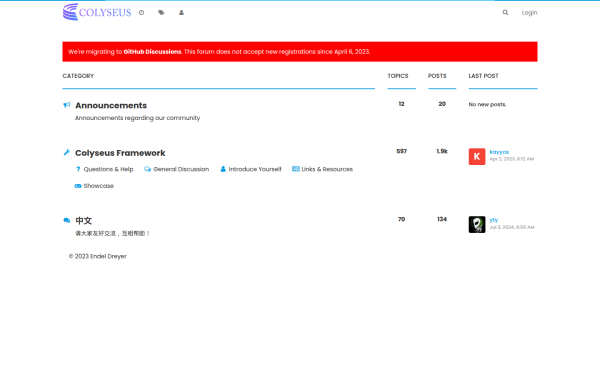Click the Login link
This screenshot has width=600, height=375.
[529, 13]
